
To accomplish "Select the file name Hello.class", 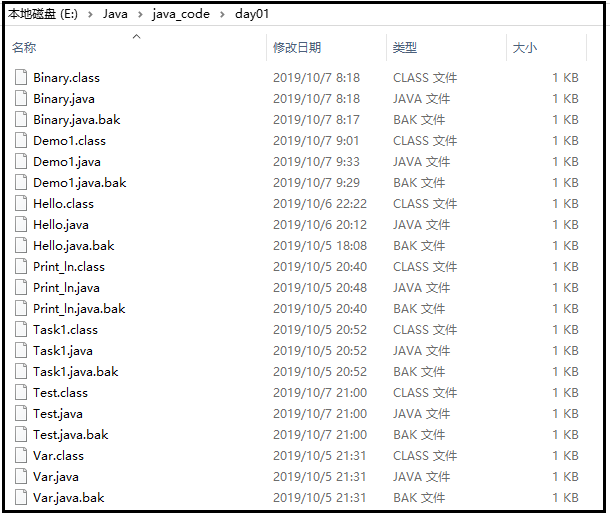I will [63, 203].
